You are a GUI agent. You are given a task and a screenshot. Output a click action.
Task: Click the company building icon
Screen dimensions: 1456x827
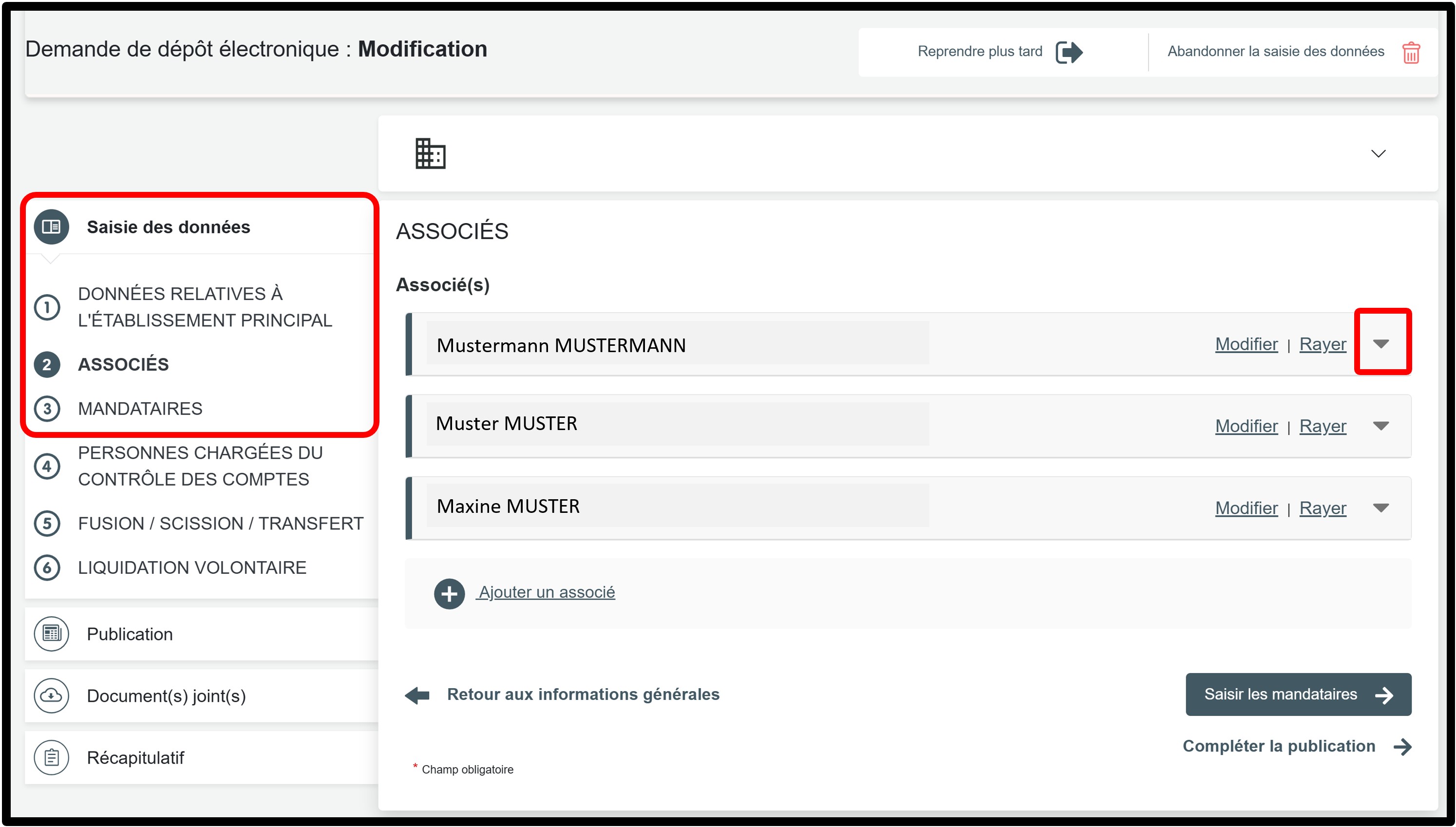pyautogui.click(x=430, y=154)
